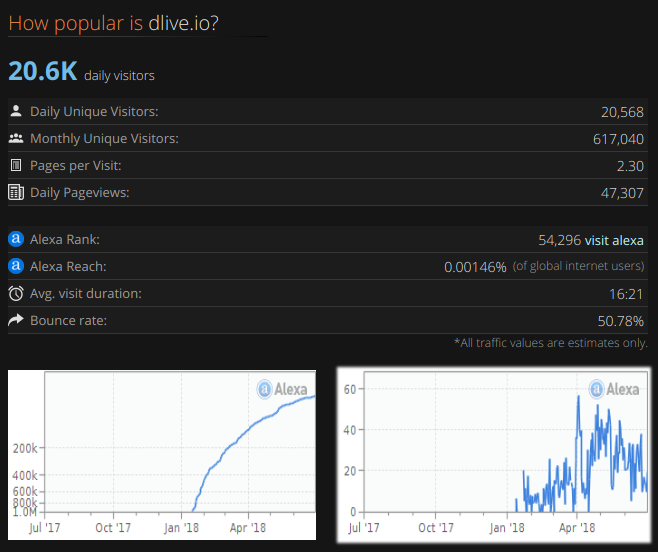Click the Pages per Visit page icon
658x552 pixels.
[x=16, y=165]
